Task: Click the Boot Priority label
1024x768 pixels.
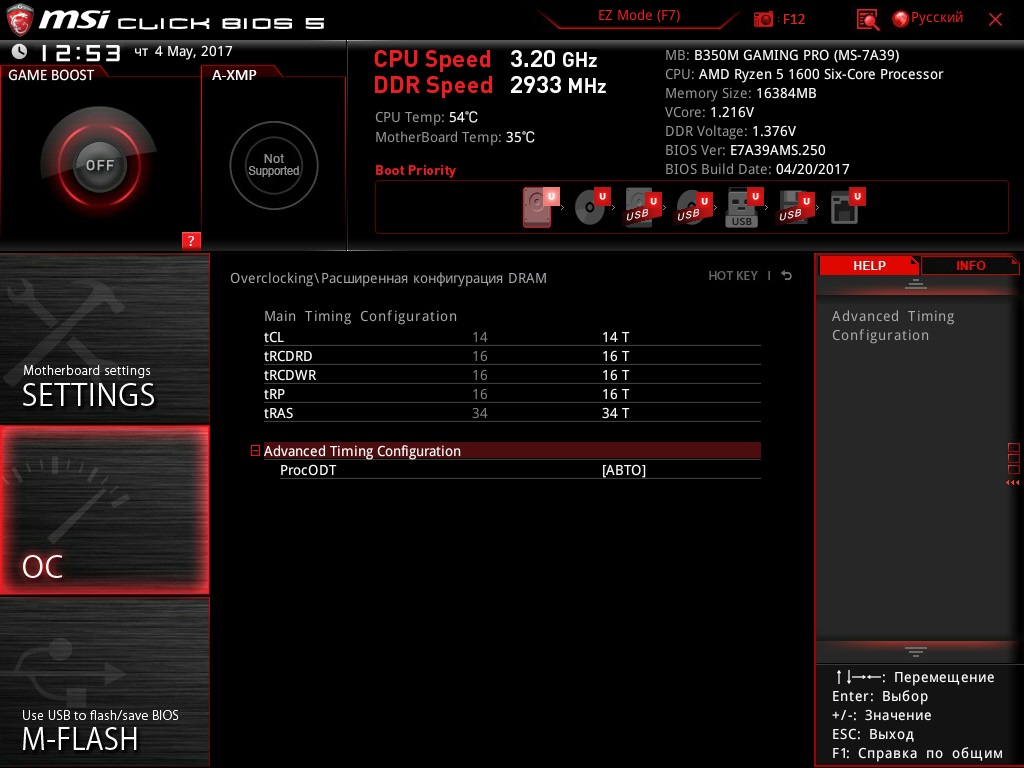Action: pyautogui.click(x=415, y=170)
